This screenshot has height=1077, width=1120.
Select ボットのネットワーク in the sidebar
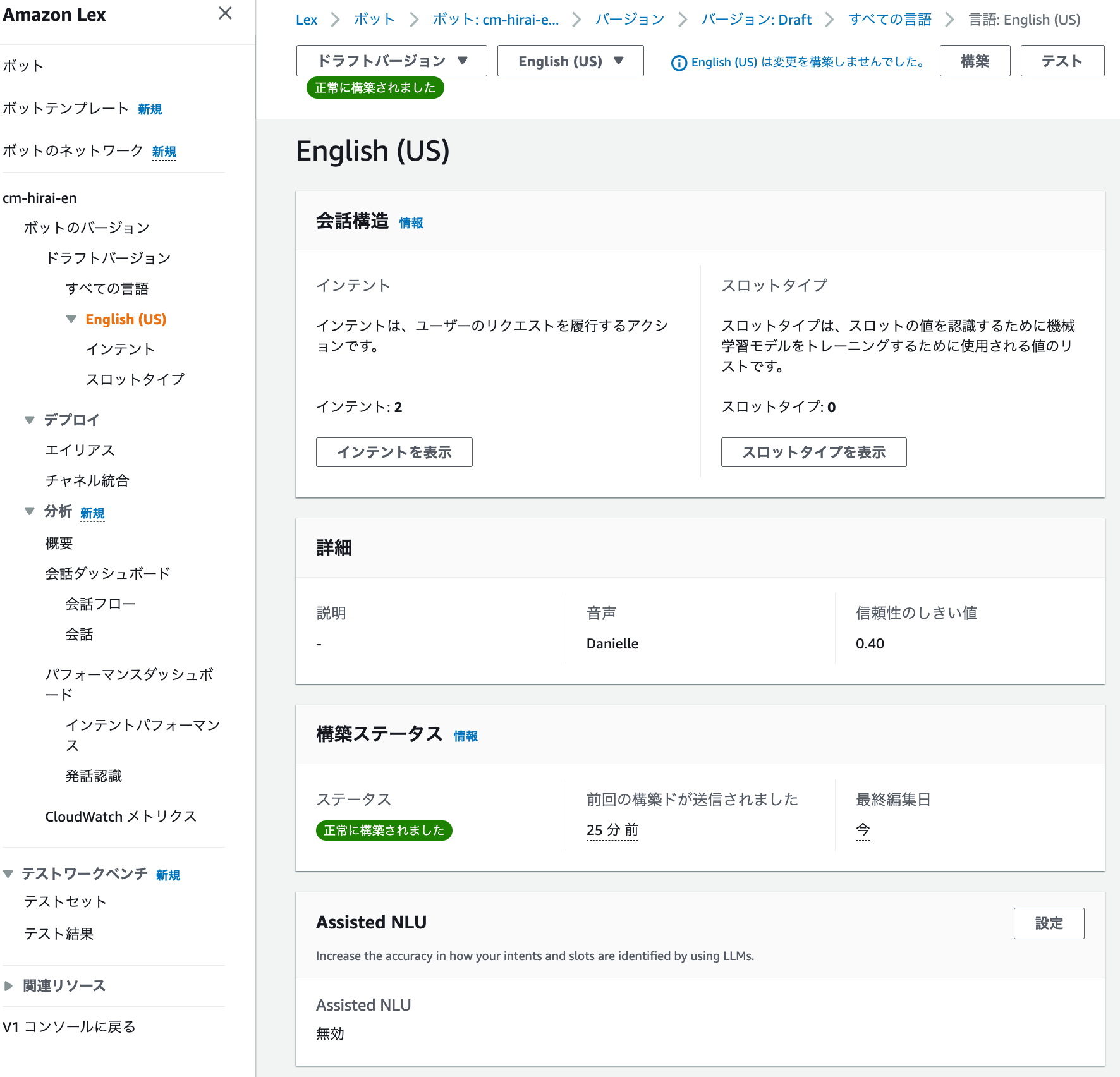[x=73, y=150]
